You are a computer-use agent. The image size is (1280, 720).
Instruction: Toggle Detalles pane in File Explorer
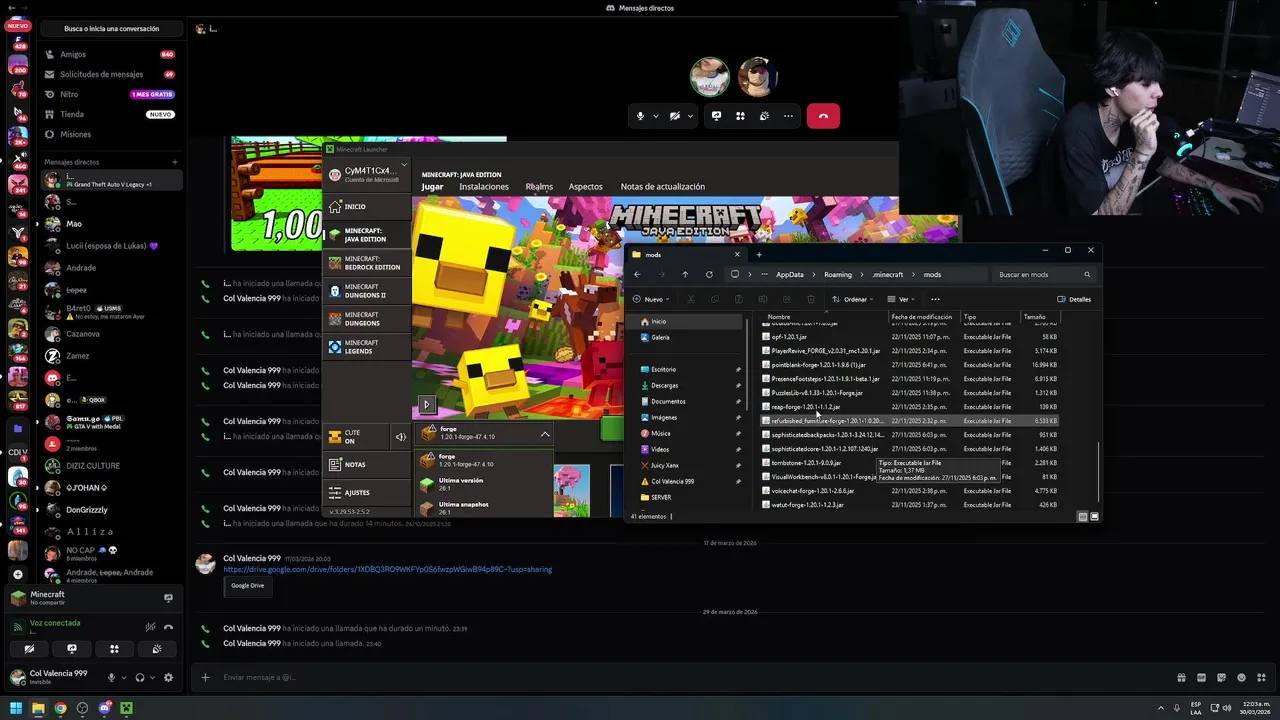click(x=1074, y=299)
